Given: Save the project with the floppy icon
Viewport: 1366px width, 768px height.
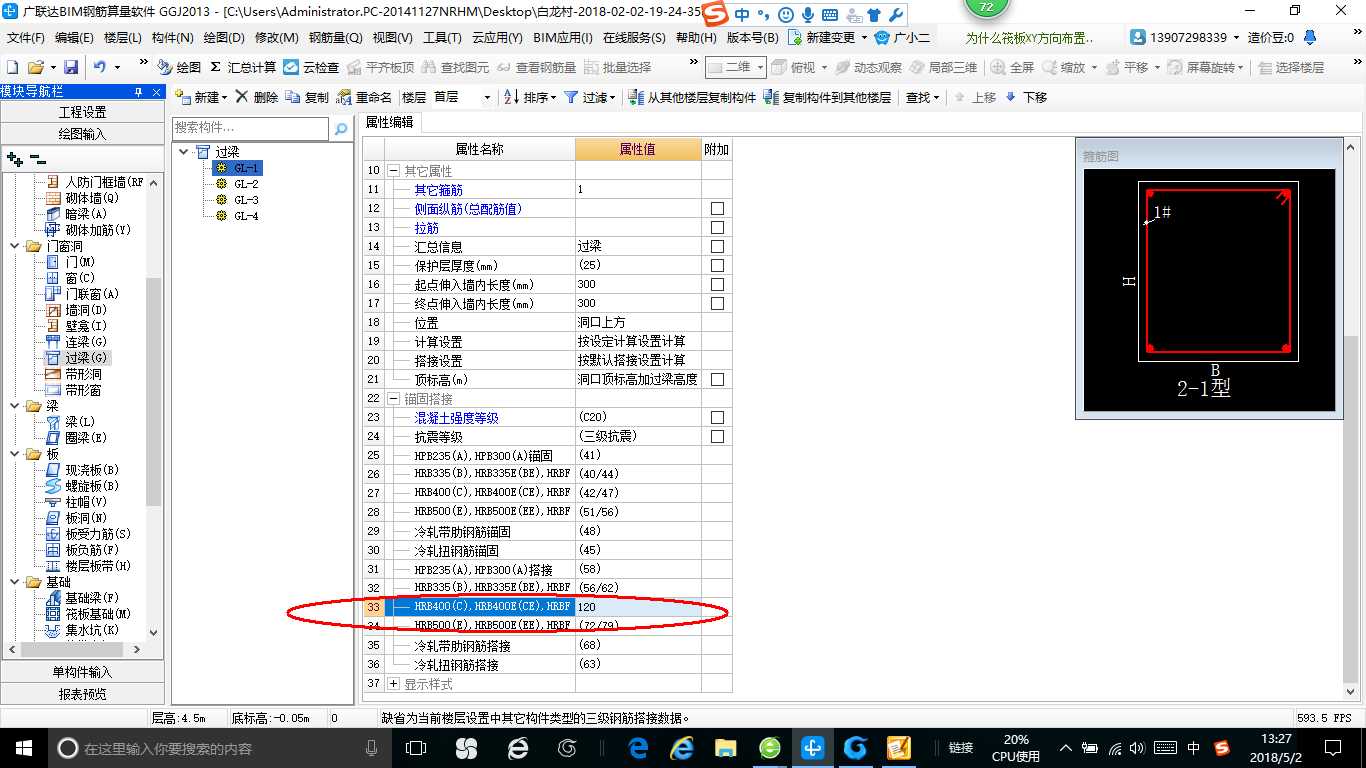Looking at the screenshot, I should 71,67.
